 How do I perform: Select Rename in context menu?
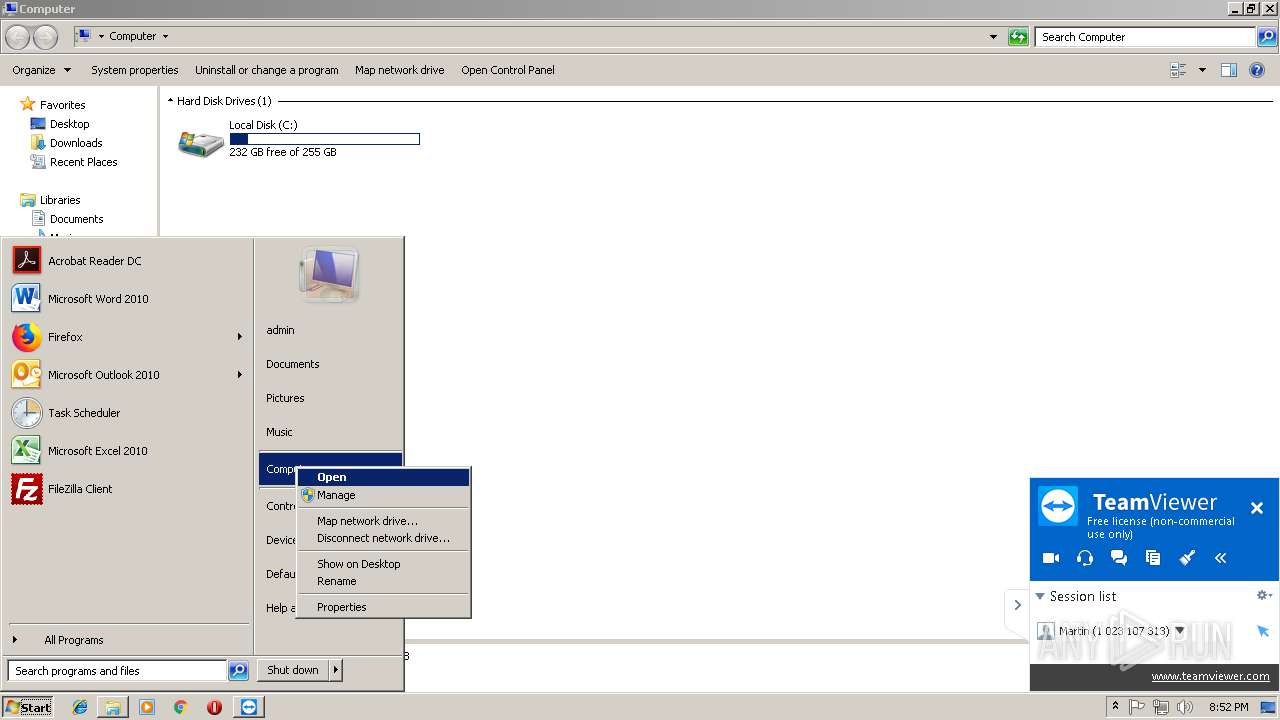[384, 581]
